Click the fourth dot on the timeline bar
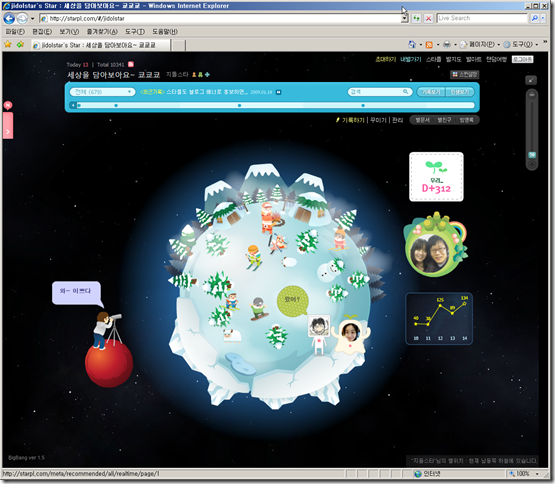This screenshot has width=555, height=484. coord(363,106)
